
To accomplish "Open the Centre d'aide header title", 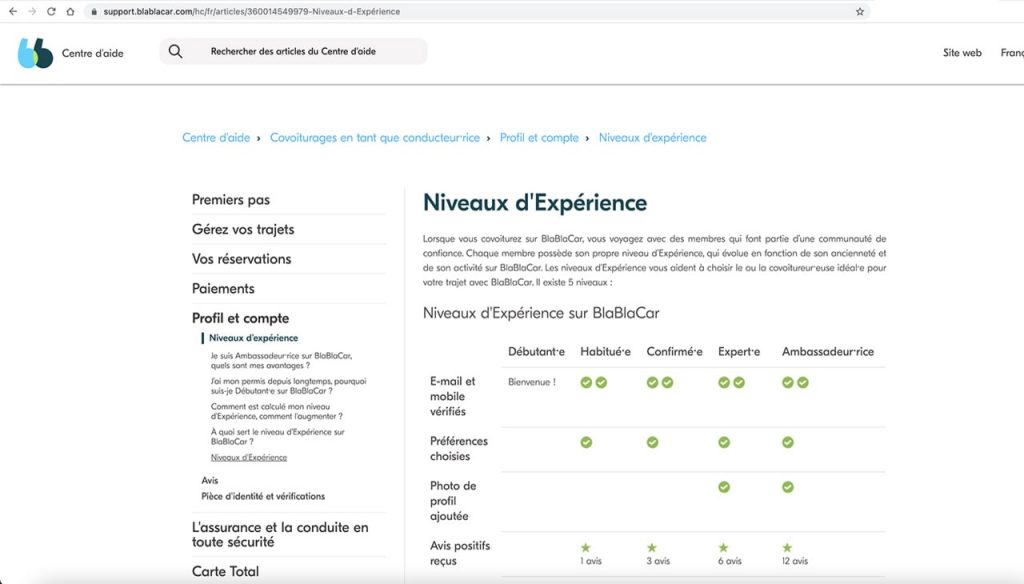I will click(x=93, y=54).
